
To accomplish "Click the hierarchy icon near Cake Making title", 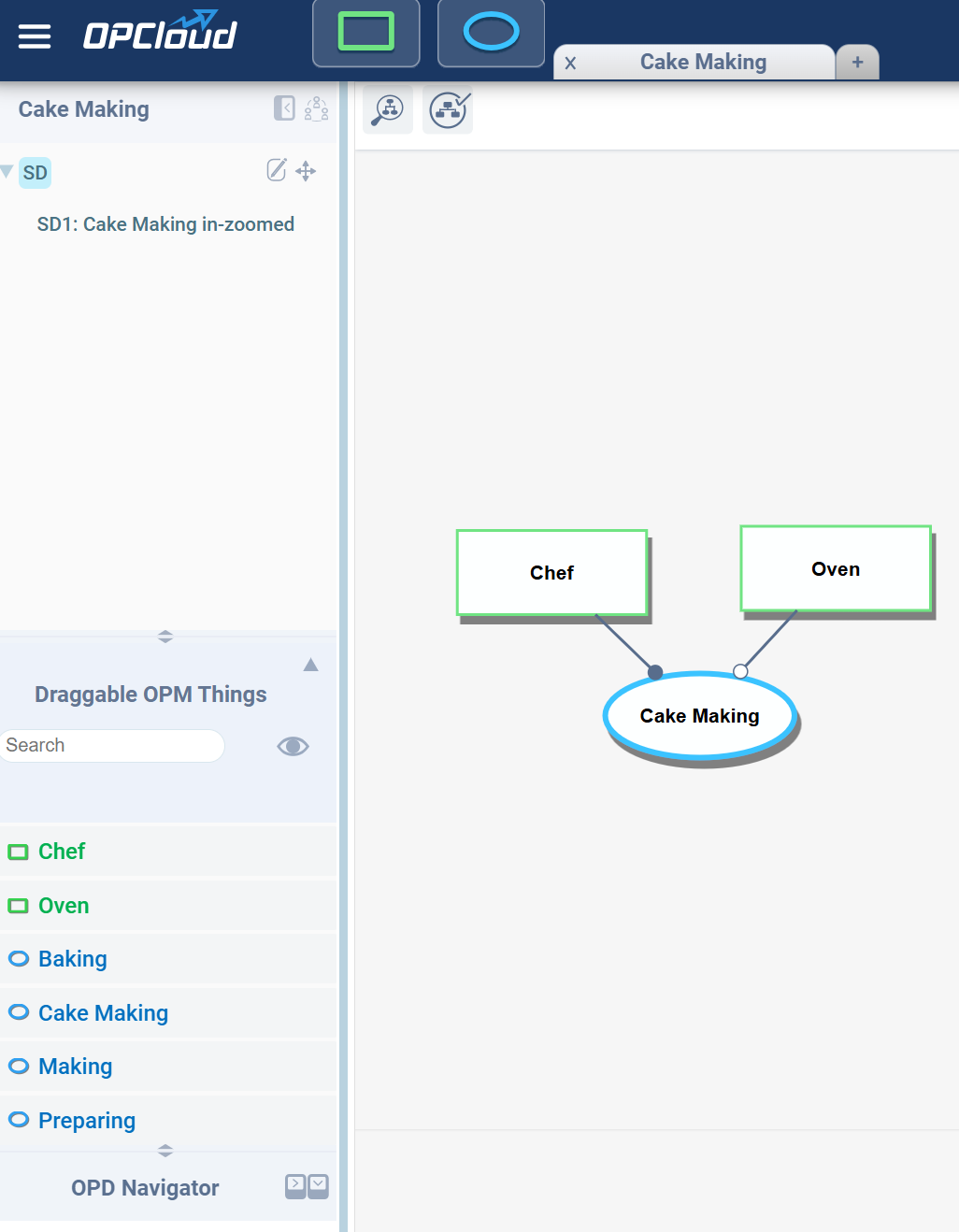I will pyautogui.click(x=316, y=108).
